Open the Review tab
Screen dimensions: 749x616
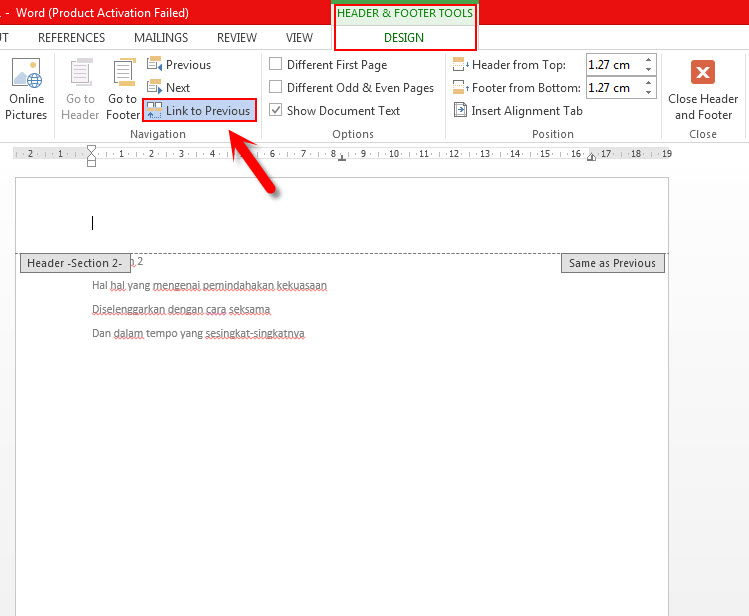pyautogui.click(x=237, y=38)
